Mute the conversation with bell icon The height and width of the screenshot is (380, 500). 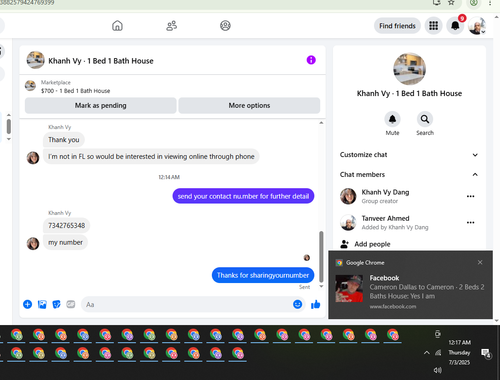(392, 119)
